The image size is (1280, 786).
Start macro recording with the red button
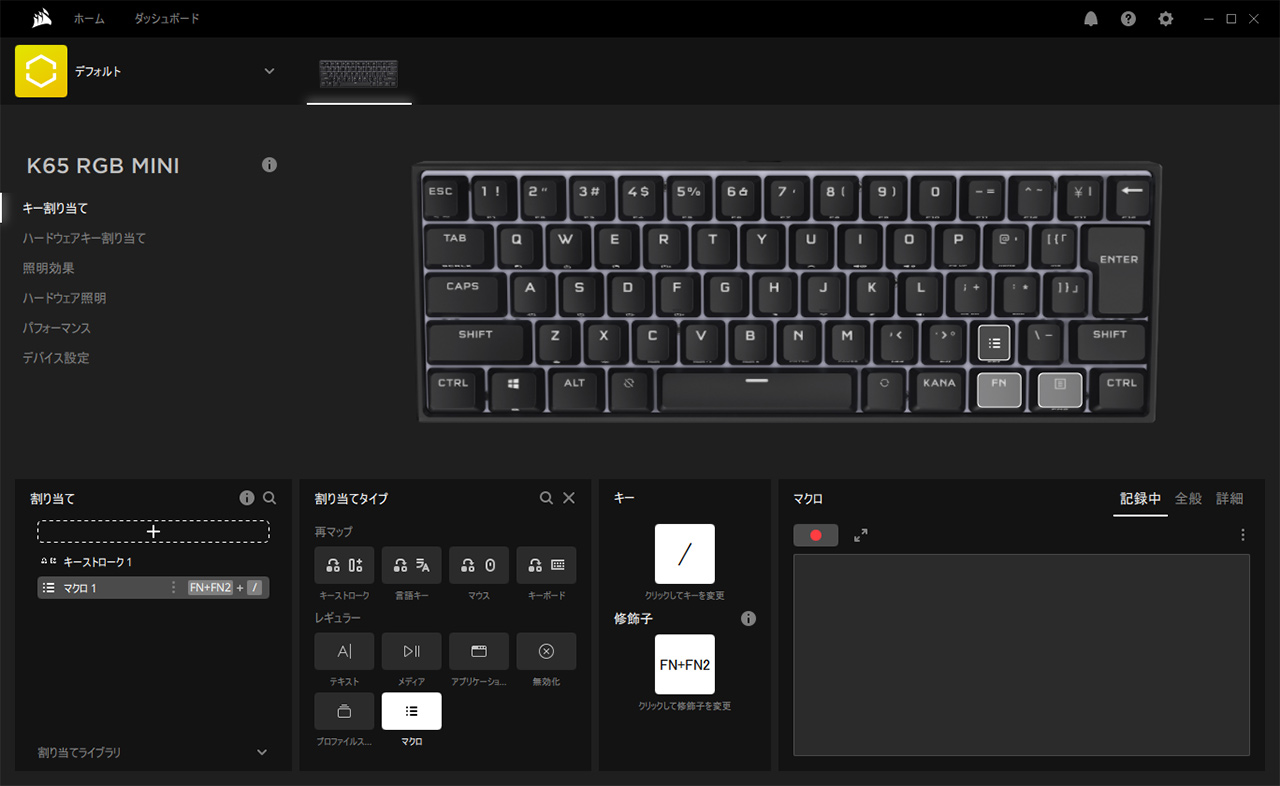pos(816,535)
